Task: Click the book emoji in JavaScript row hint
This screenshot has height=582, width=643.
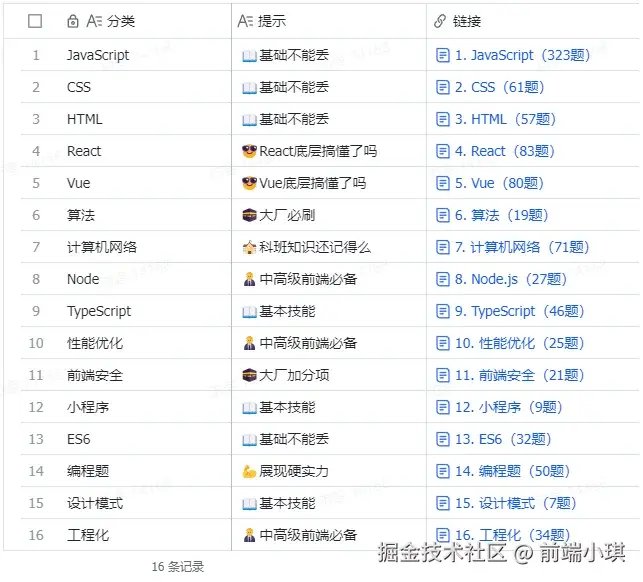Action: 249,56
